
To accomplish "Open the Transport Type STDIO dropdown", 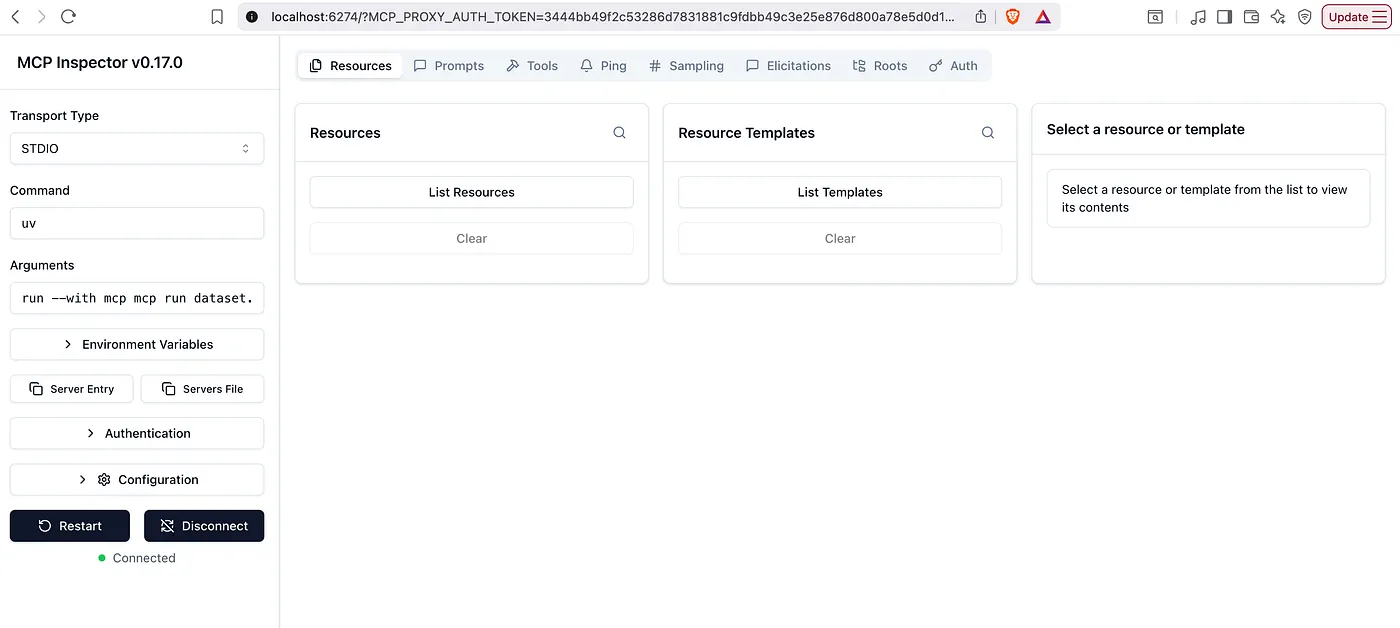I will (137, 148).
